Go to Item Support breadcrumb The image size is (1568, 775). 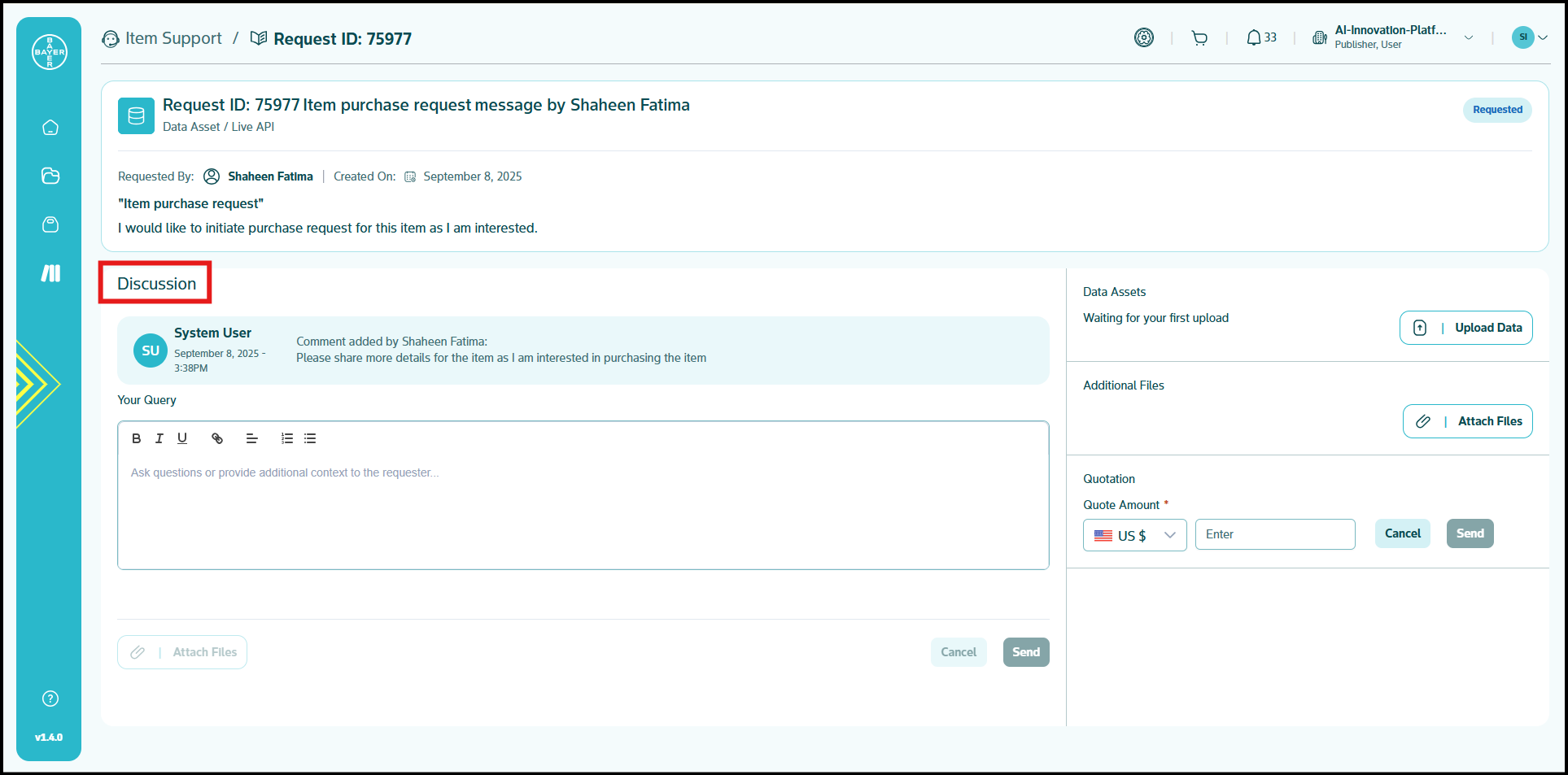click(x=173, y=39)
